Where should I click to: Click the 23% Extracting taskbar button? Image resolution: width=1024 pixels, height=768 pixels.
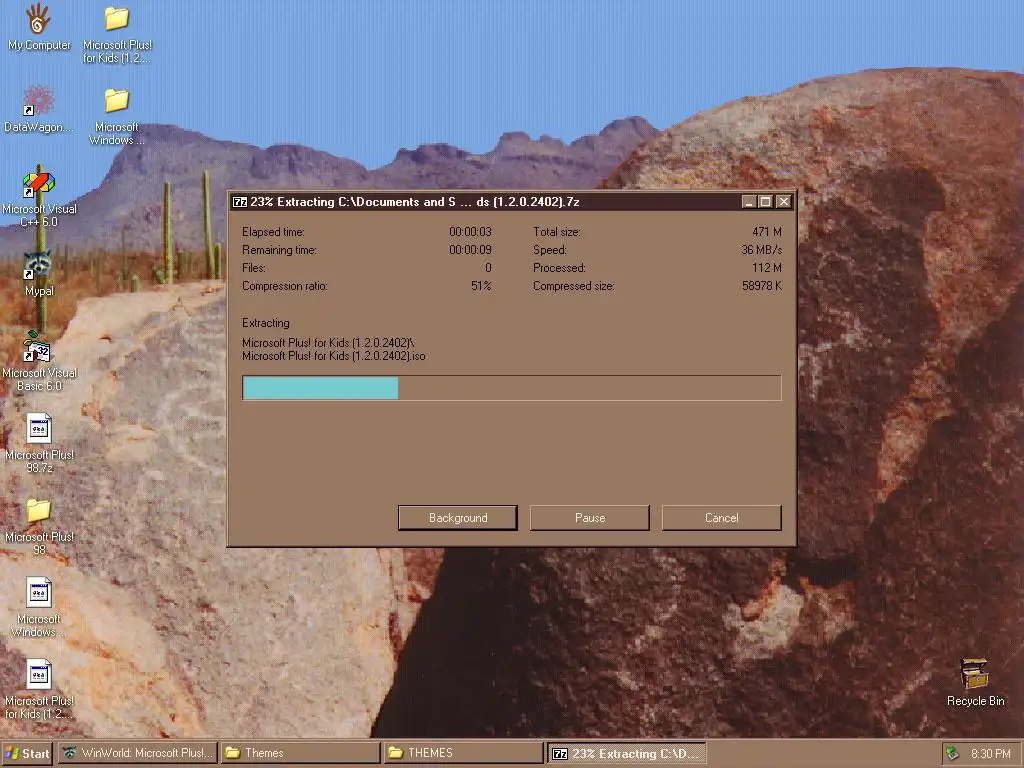pos(626,754)
